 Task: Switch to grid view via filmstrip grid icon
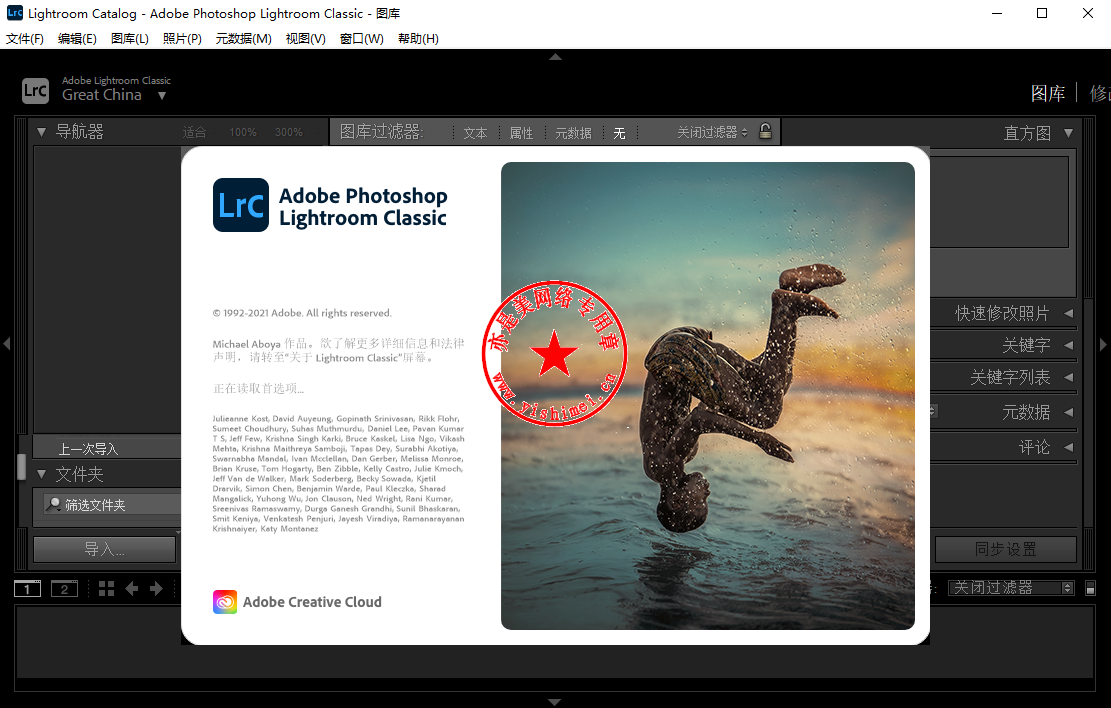106,589
